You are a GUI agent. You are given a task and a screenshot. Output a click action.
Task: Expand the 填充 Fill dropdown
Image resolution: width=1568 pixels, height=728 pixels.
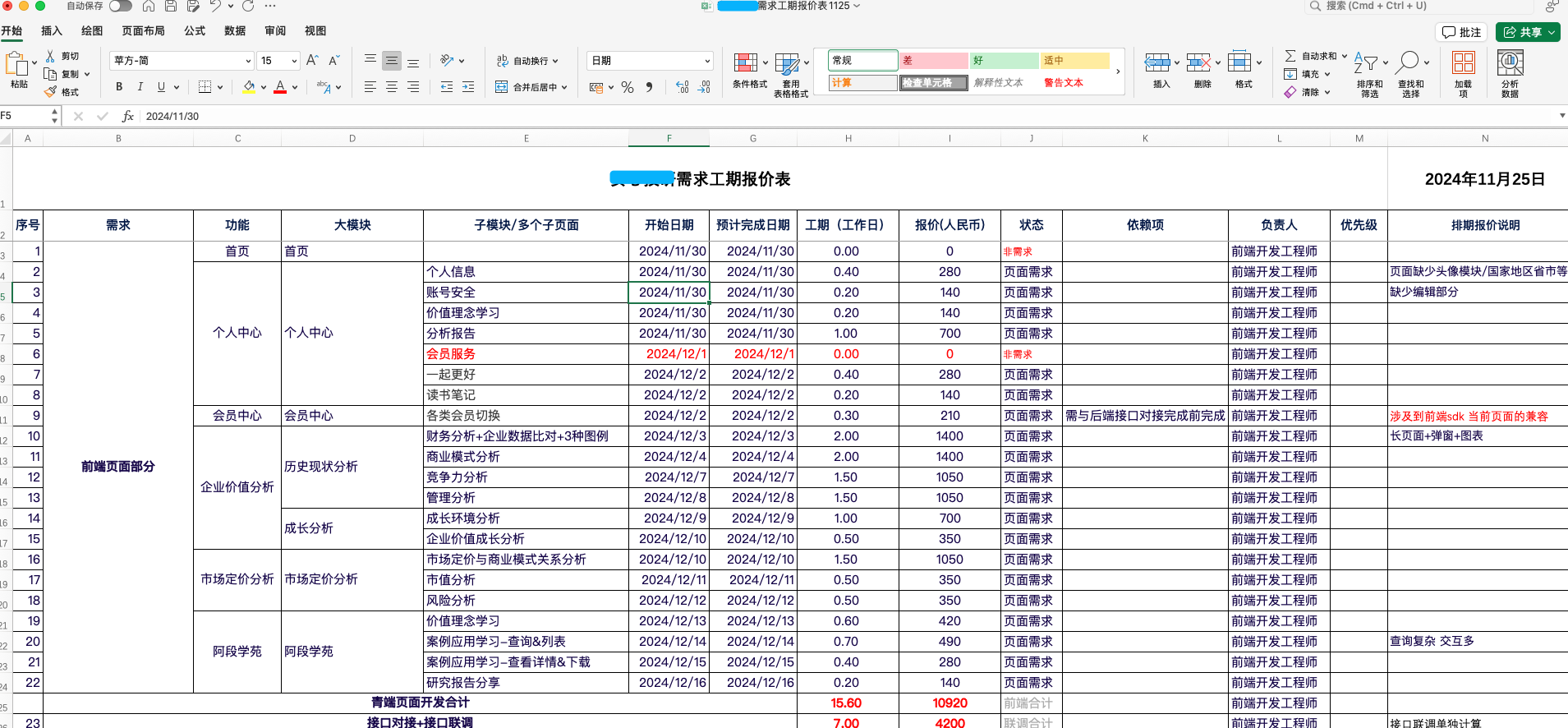click(x=1327, y=74)
